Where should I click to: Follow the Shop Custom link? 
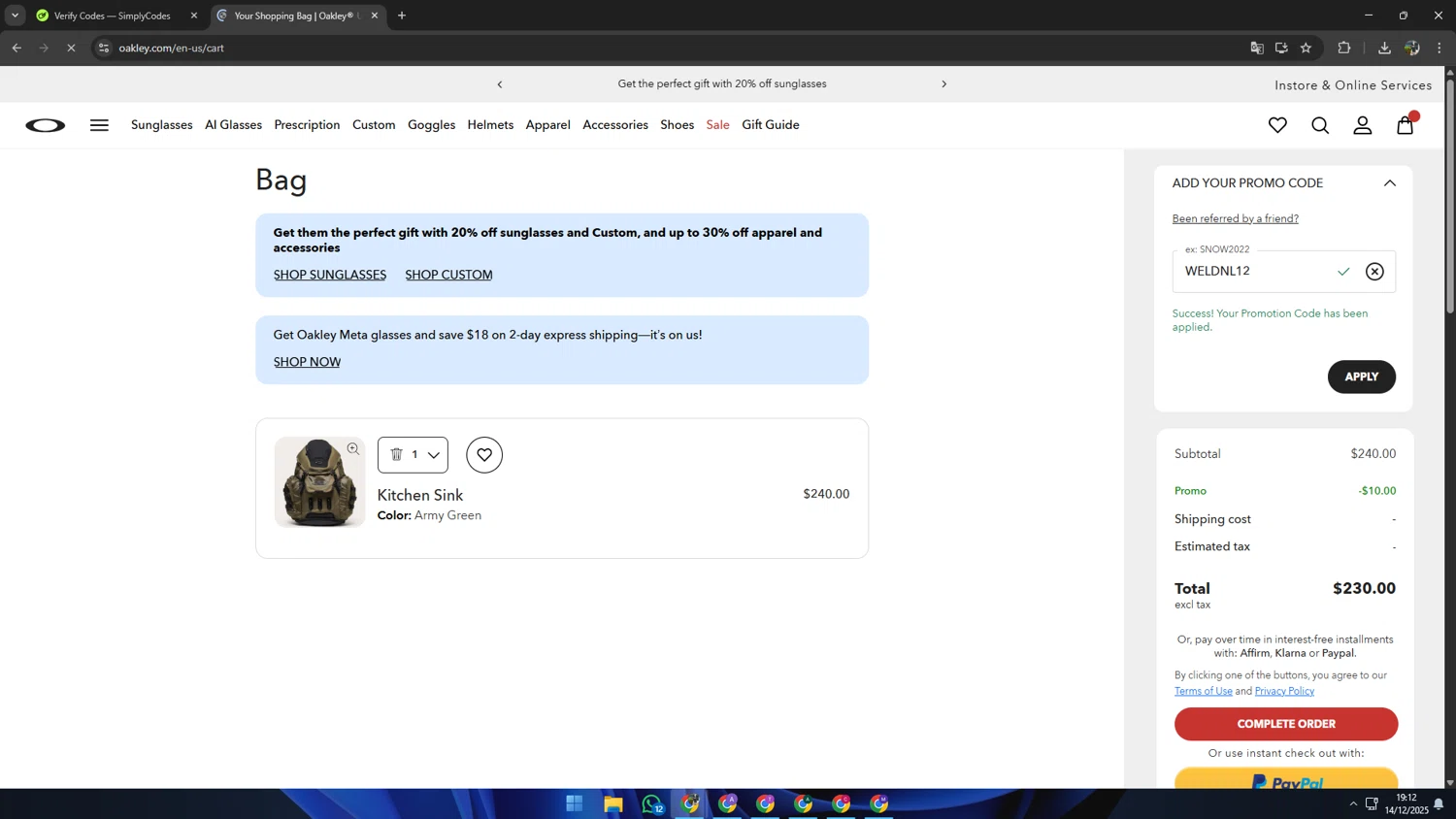click(448, 275)
